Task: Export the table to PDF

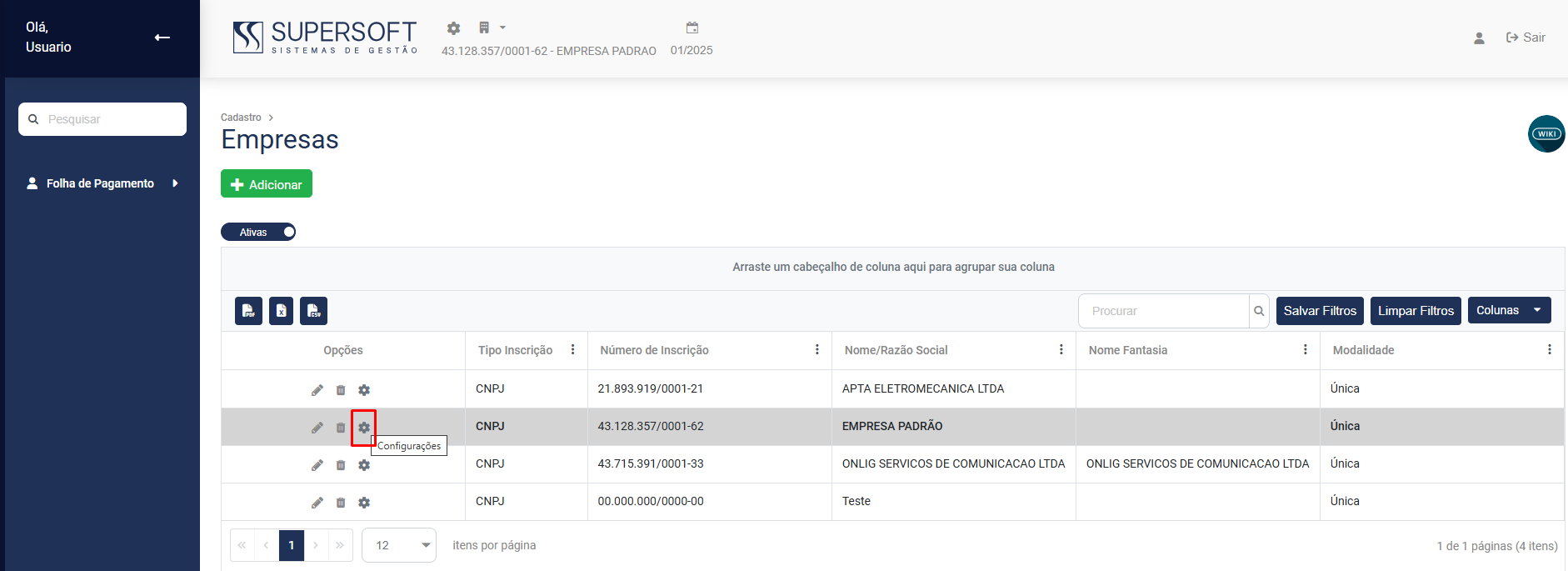Action: (x=248, y=311)
